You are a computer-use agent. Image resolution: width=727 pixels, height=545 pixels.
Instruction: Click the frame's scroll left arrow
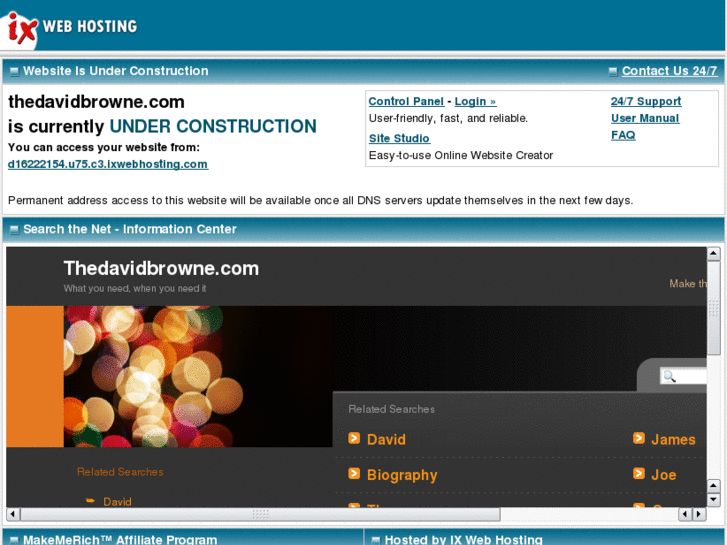(13, 514)
